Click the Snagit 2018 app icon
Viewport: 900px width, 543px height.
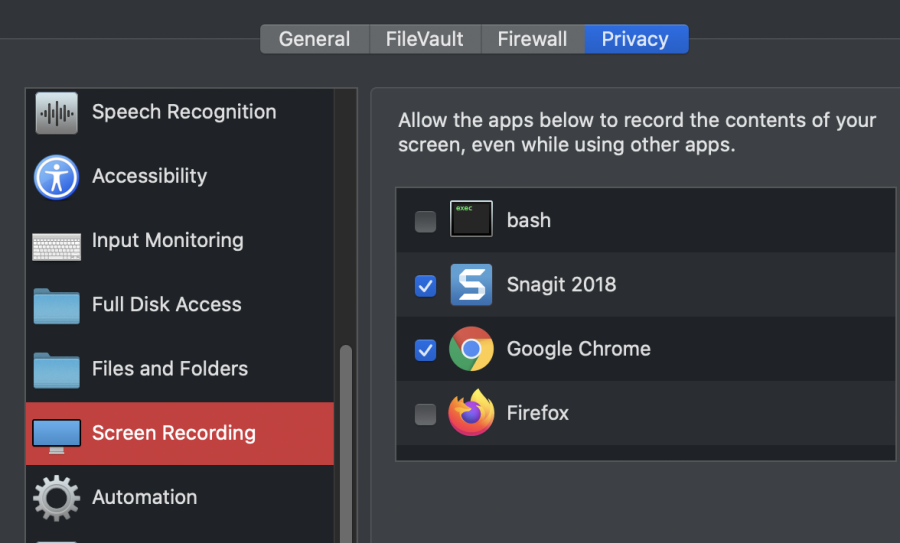pos(471,285)
